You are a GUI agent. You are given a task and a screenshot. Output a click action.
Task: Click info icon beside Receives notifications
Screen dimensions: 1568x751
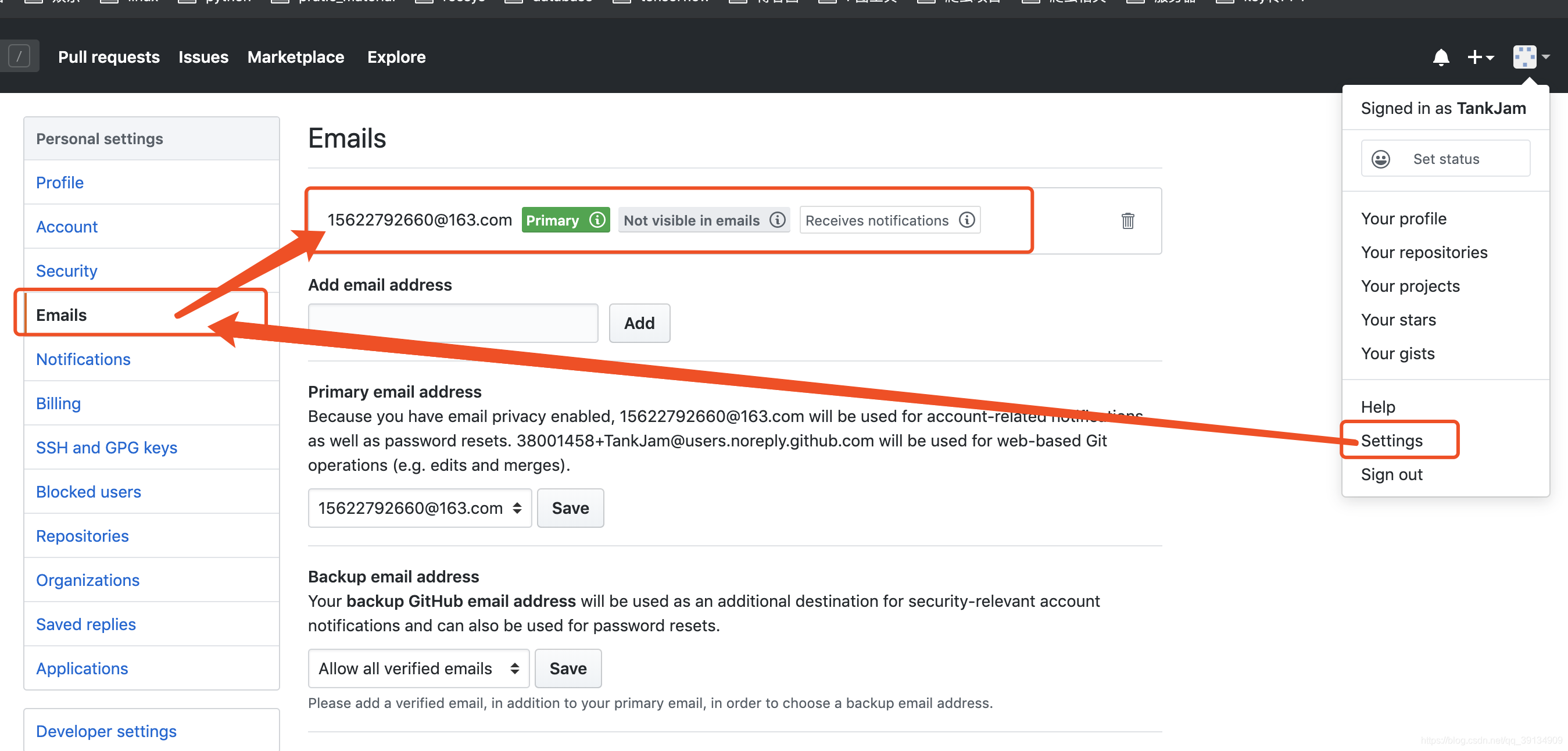(966, 220)
